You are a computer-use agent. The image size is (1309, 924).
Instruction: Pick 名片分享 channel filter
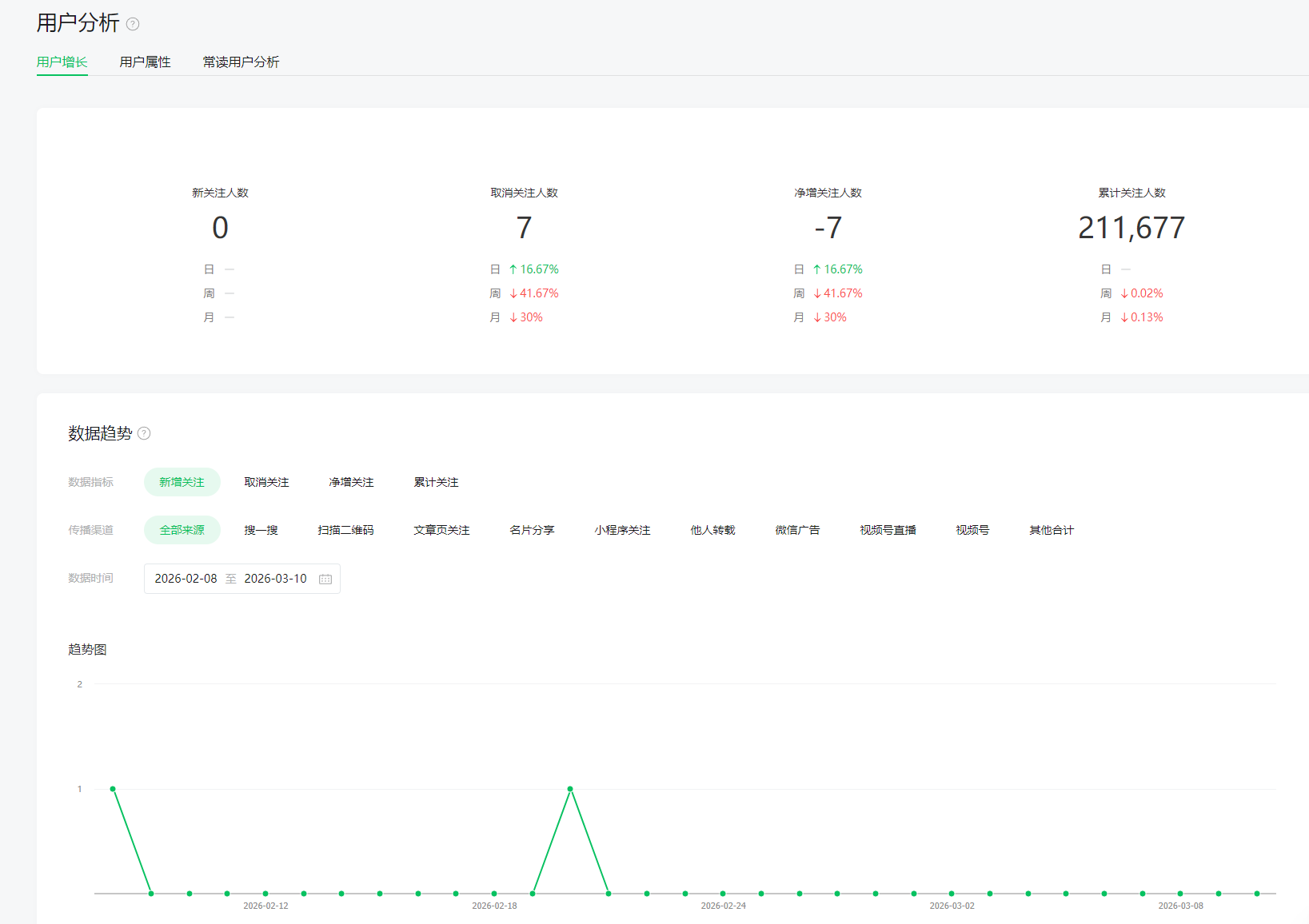click(x=532, y=530)
